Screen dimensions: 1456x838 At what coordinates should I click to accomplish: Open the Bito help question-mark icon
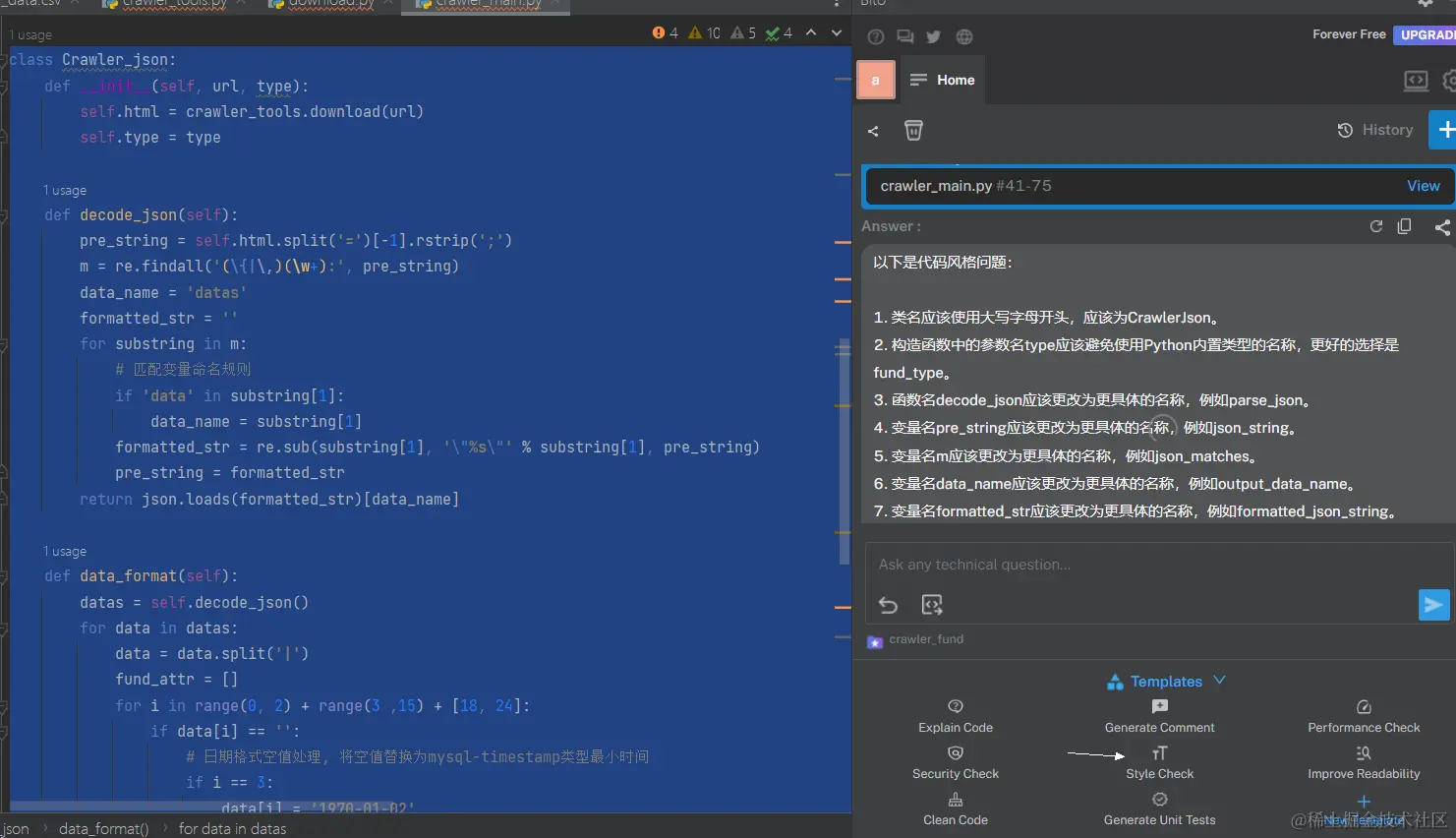click(876, 36)
